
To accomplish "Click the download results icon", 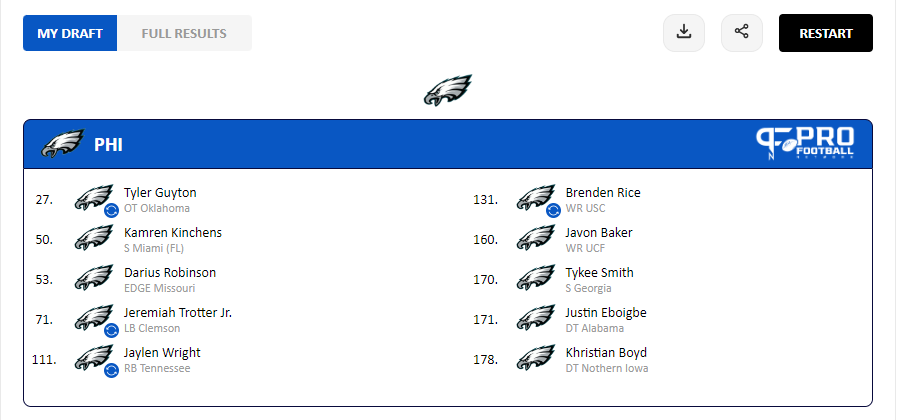I will (684, 33).
